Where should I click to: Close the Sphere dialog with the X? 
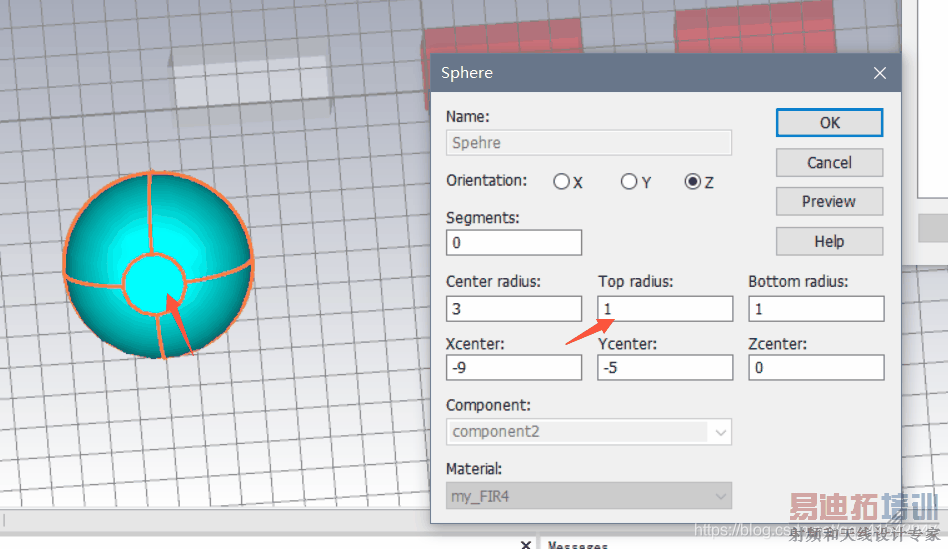[x=880, y=73]
